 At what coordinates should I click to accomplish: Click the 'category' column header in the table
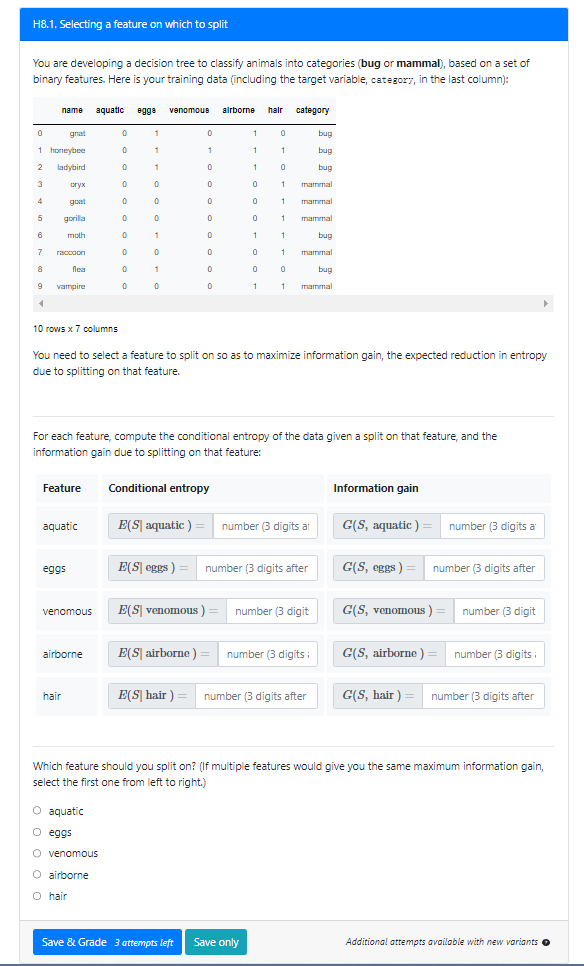[312, 110]
